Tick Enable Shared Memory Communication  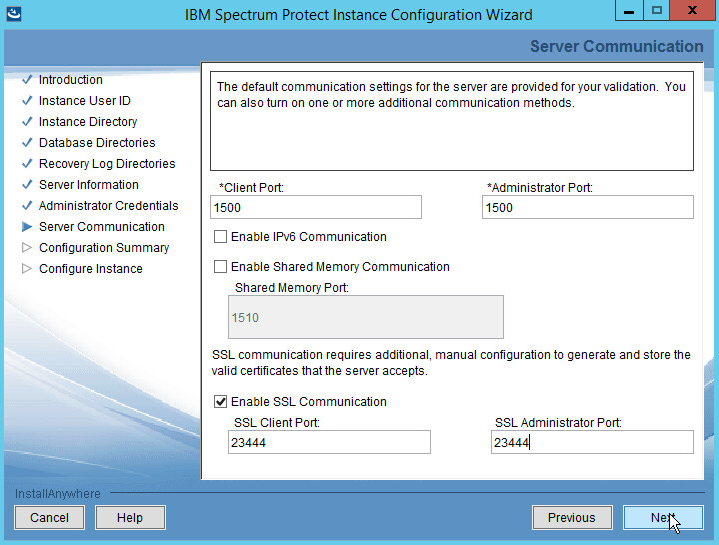[220, 267]
